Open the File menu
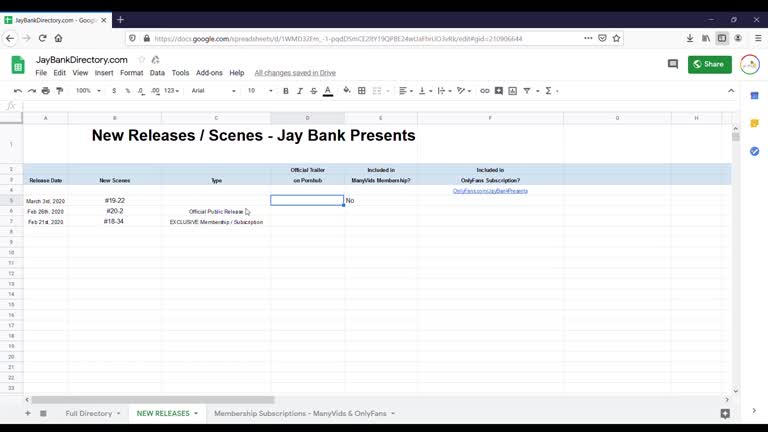 coord(41,72)
